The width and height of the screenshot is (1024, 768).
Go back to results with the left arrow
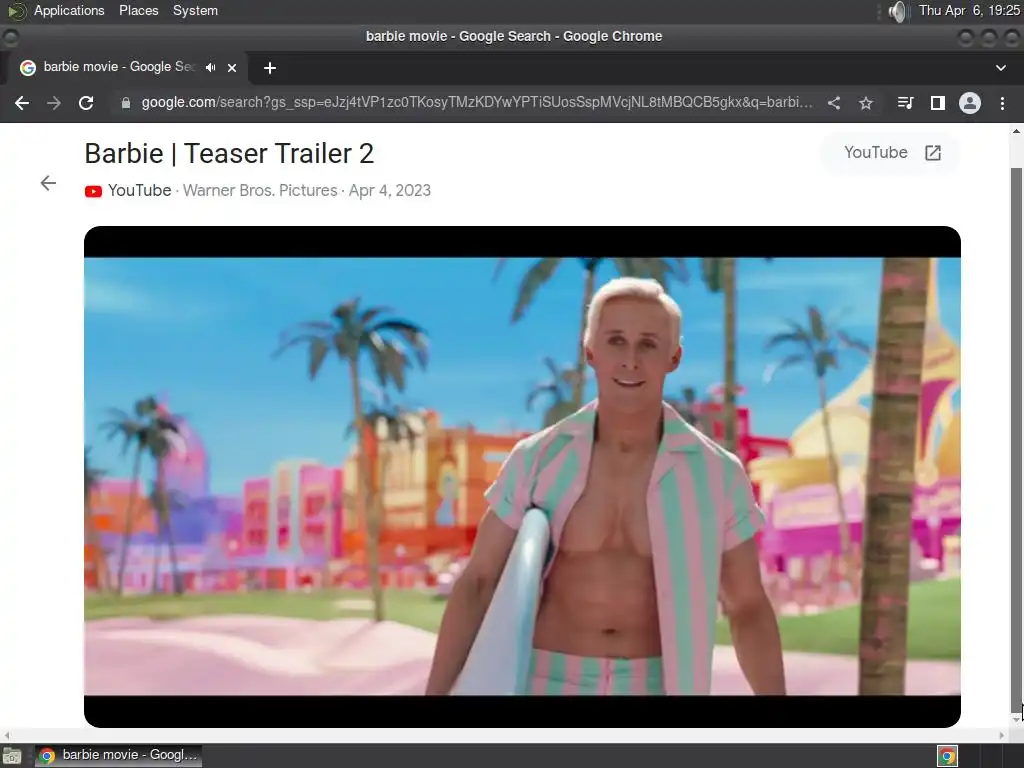coord(48,183)
